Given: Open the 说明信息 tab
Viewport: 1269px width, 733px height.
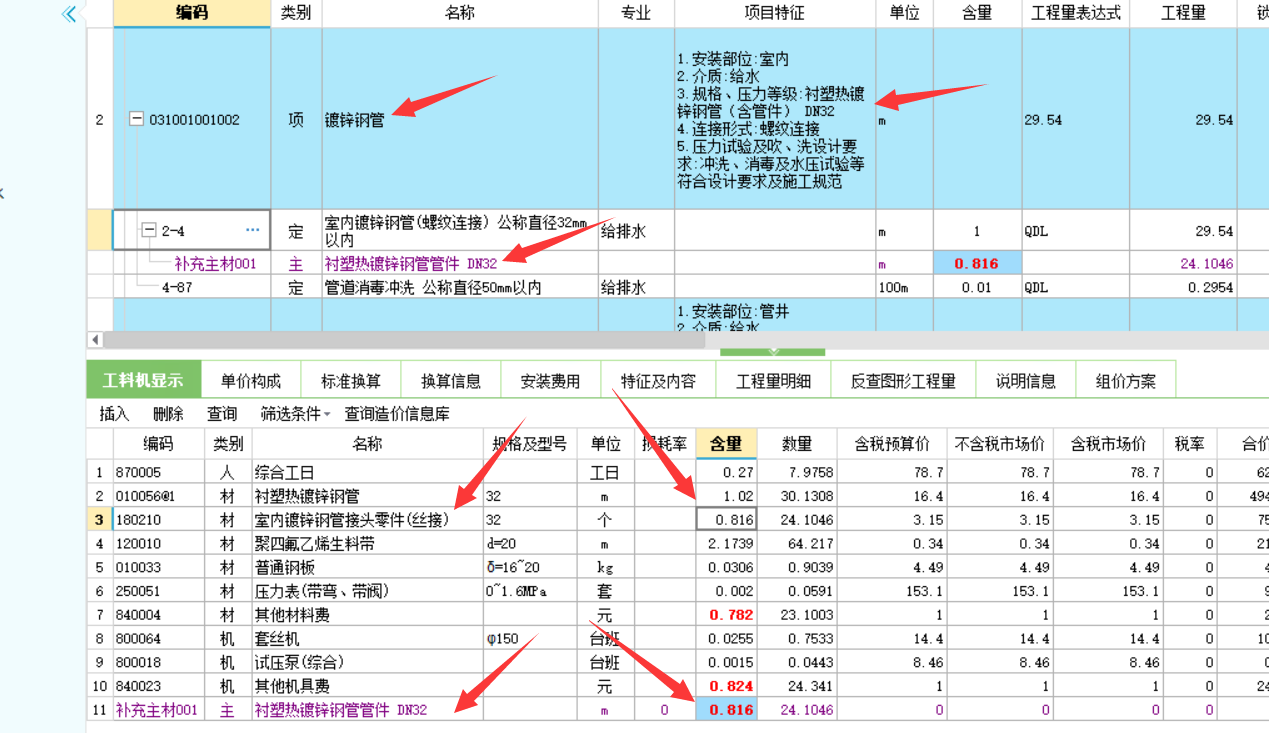Looking at the screenshot, I should click(1026, 381).
